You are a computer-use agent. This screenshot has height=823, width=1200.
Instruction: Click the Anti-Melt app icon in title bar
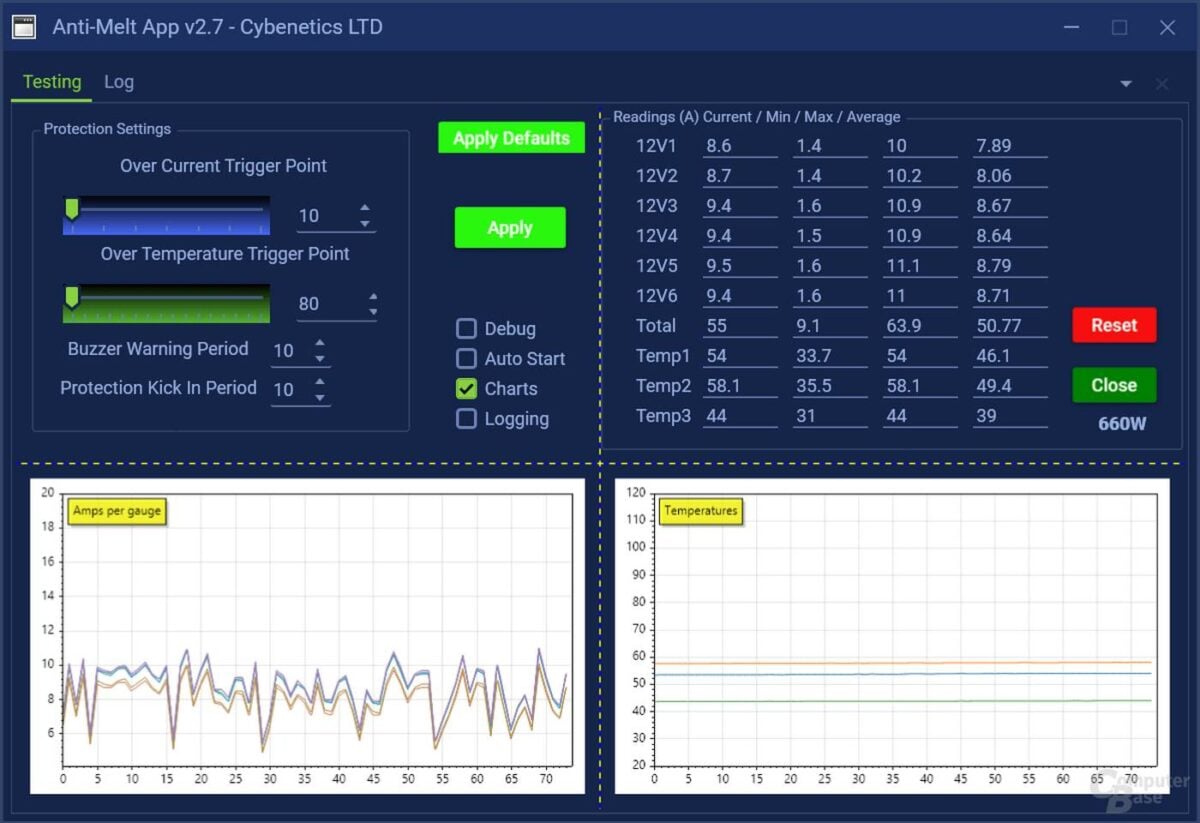click(x=23, y=27)
